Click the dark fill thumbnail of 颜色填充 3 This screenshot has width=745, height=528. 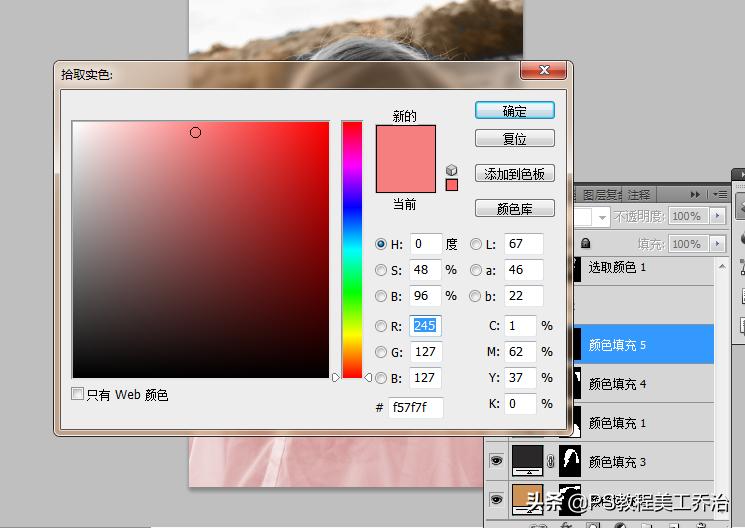point(527,461)
